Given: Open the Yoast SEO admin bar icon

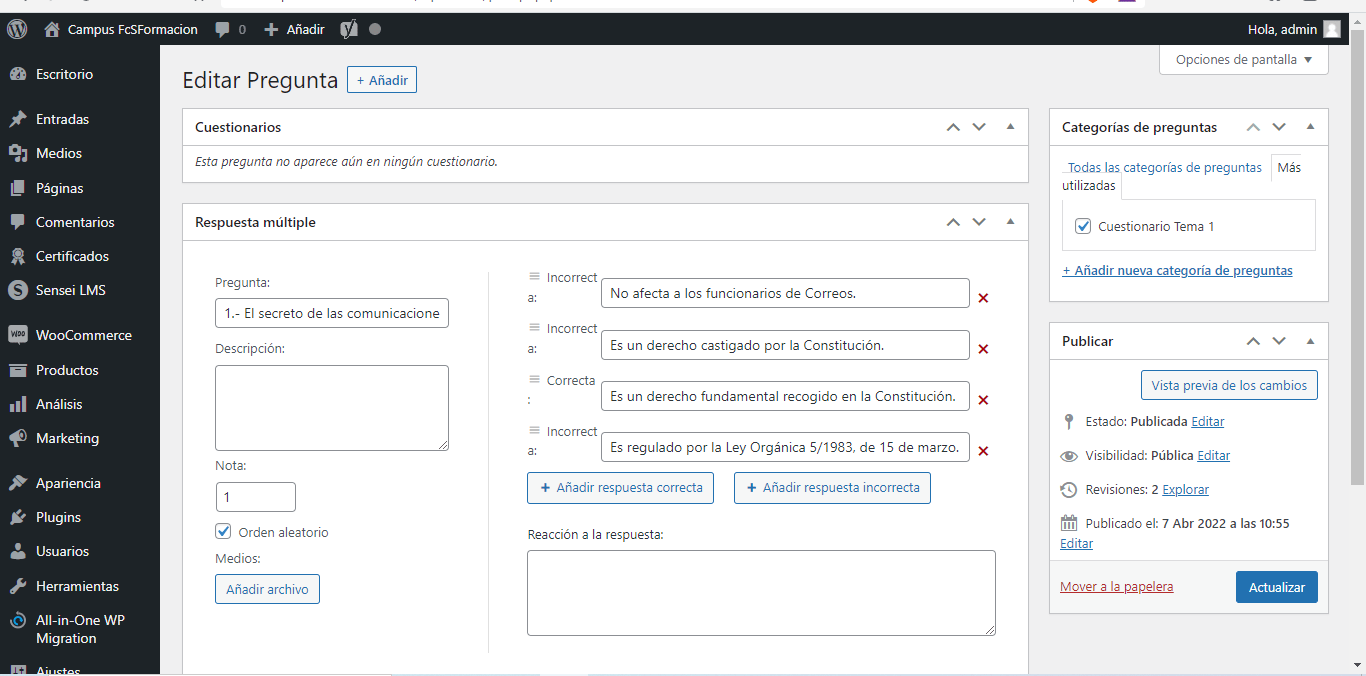Looking at the screenshot, I should [349, 29].
